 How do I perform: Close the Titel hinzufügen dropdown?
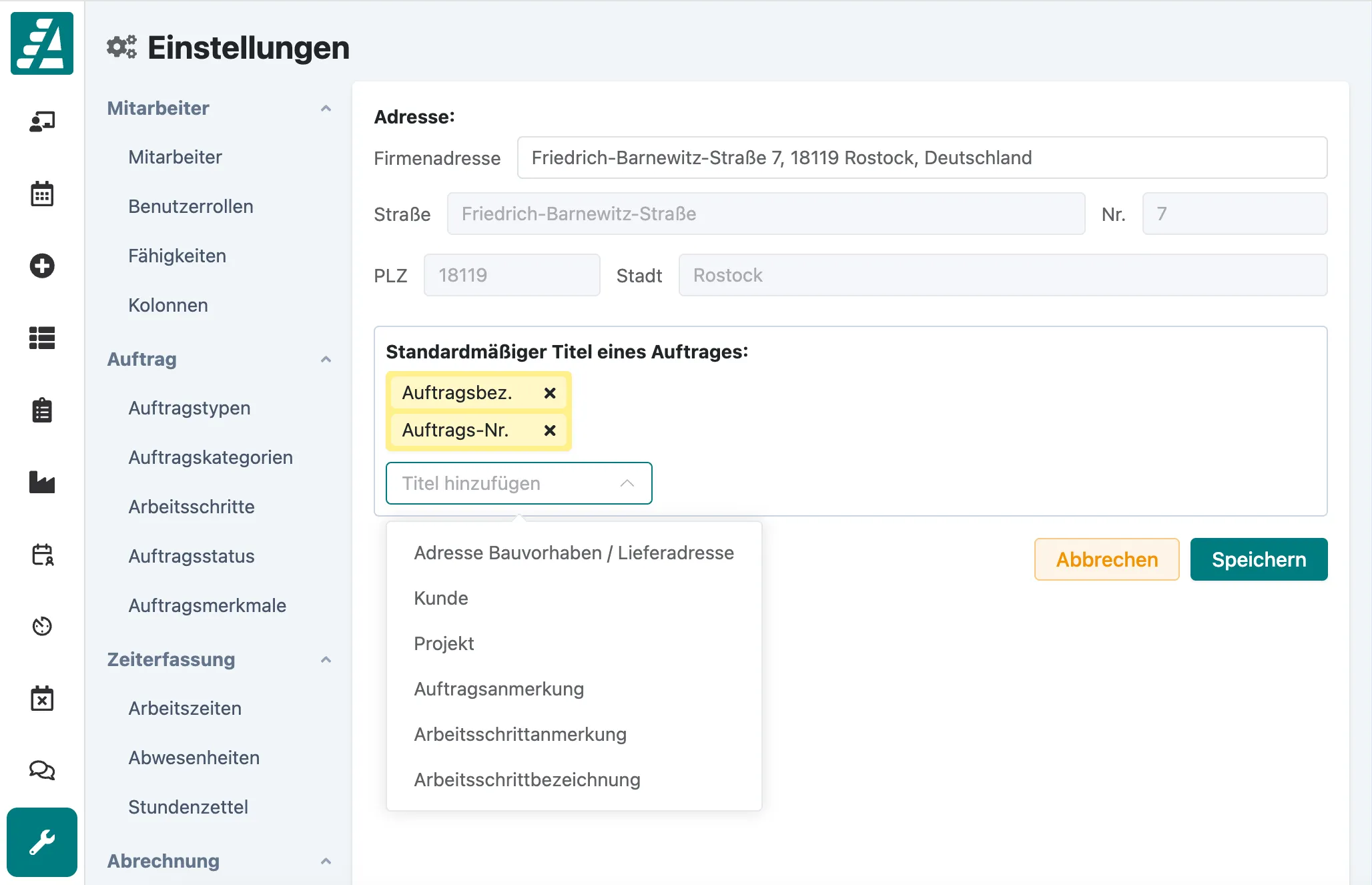pyautogui.click(x=627, y=483)
